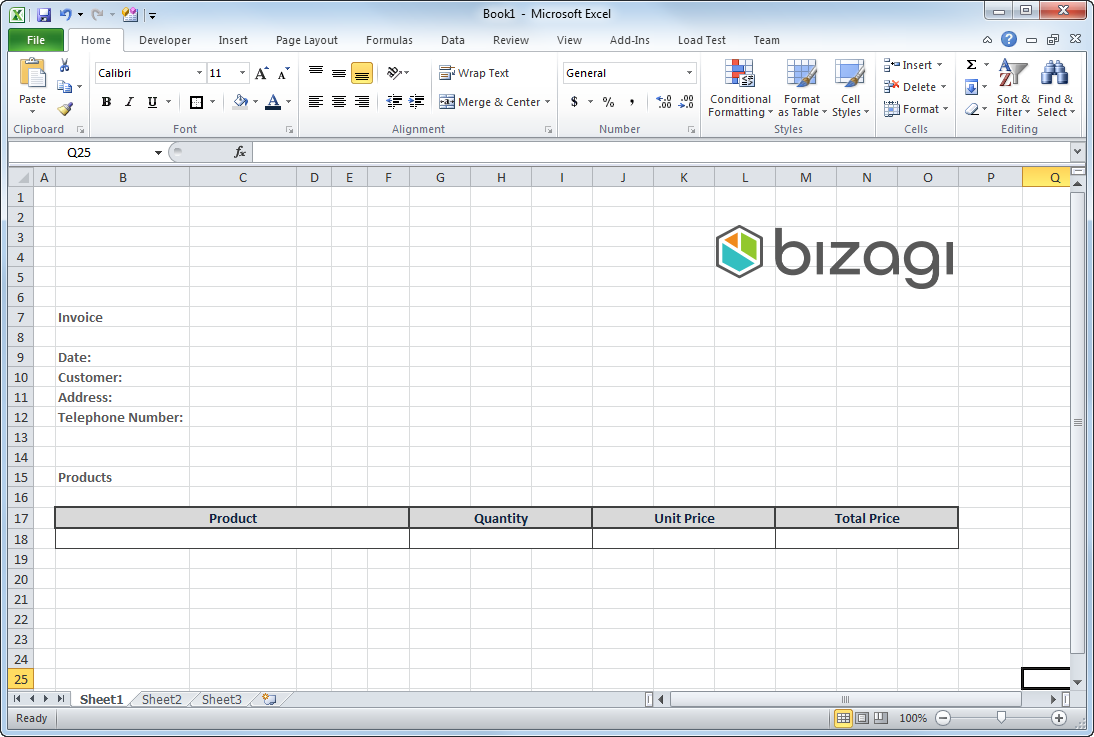Image resolution: width=1094 pixels, height=737 pixels.
Task: Apply the Borders button
Action: click(x=196, y=102)
